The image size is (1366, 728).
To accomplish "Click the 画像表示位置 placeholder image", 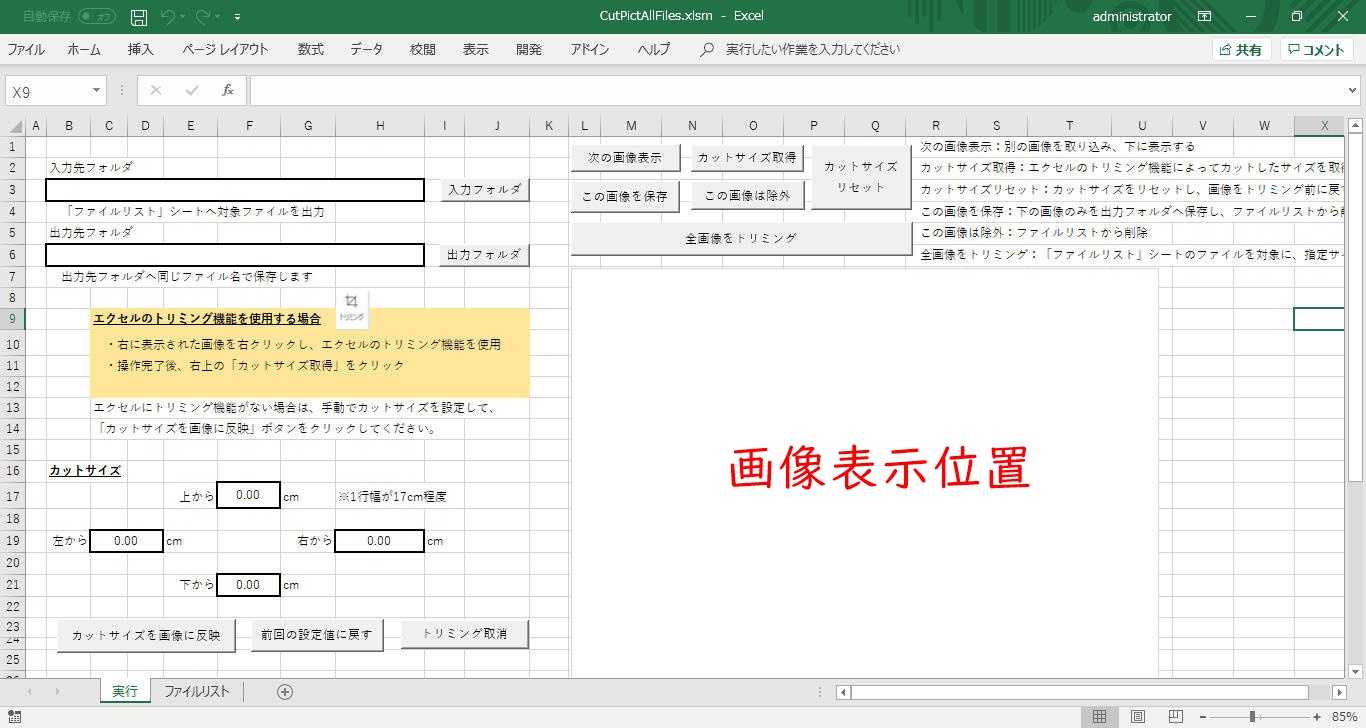I will 865,473.
